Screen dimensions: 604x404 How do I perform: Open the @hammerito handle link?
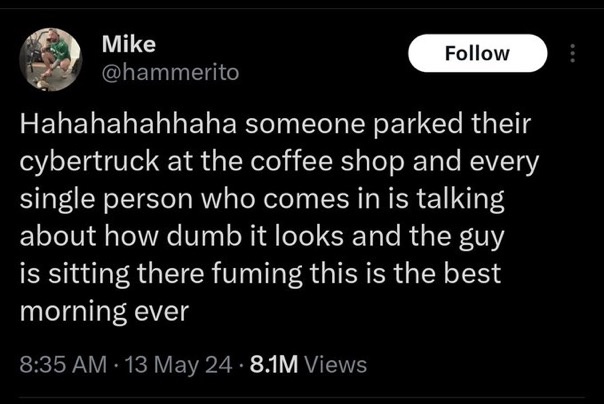[170, 72]
